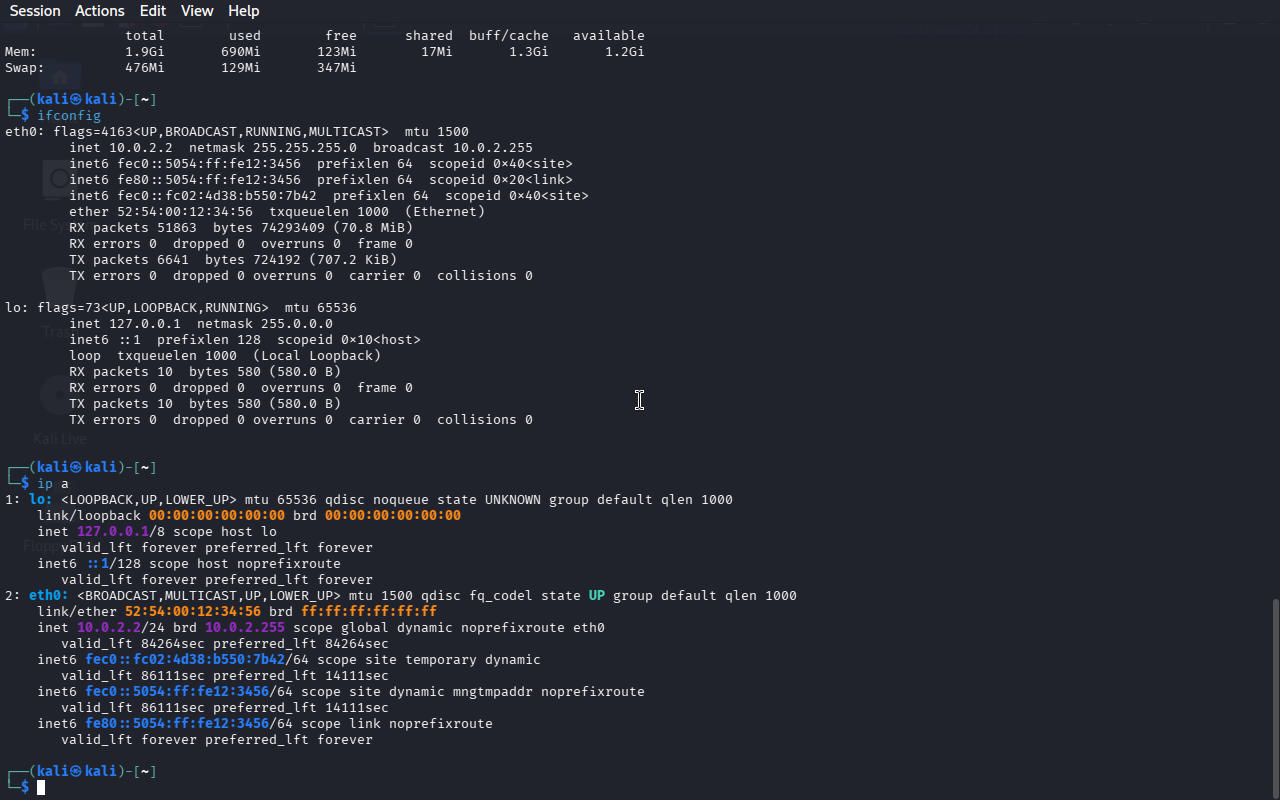Open the Session menu
The image size is (1280, 800).
tap(35, 11)
